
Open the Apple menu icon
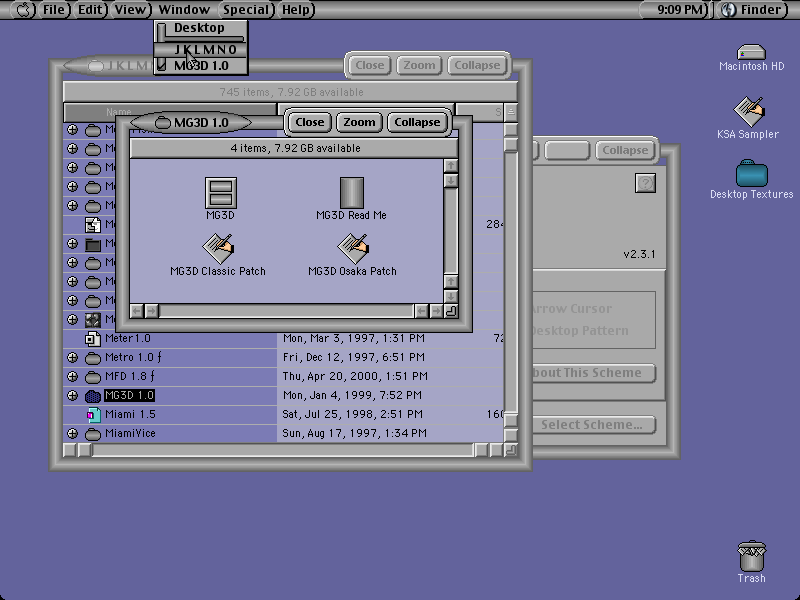[x=23, y=9]
